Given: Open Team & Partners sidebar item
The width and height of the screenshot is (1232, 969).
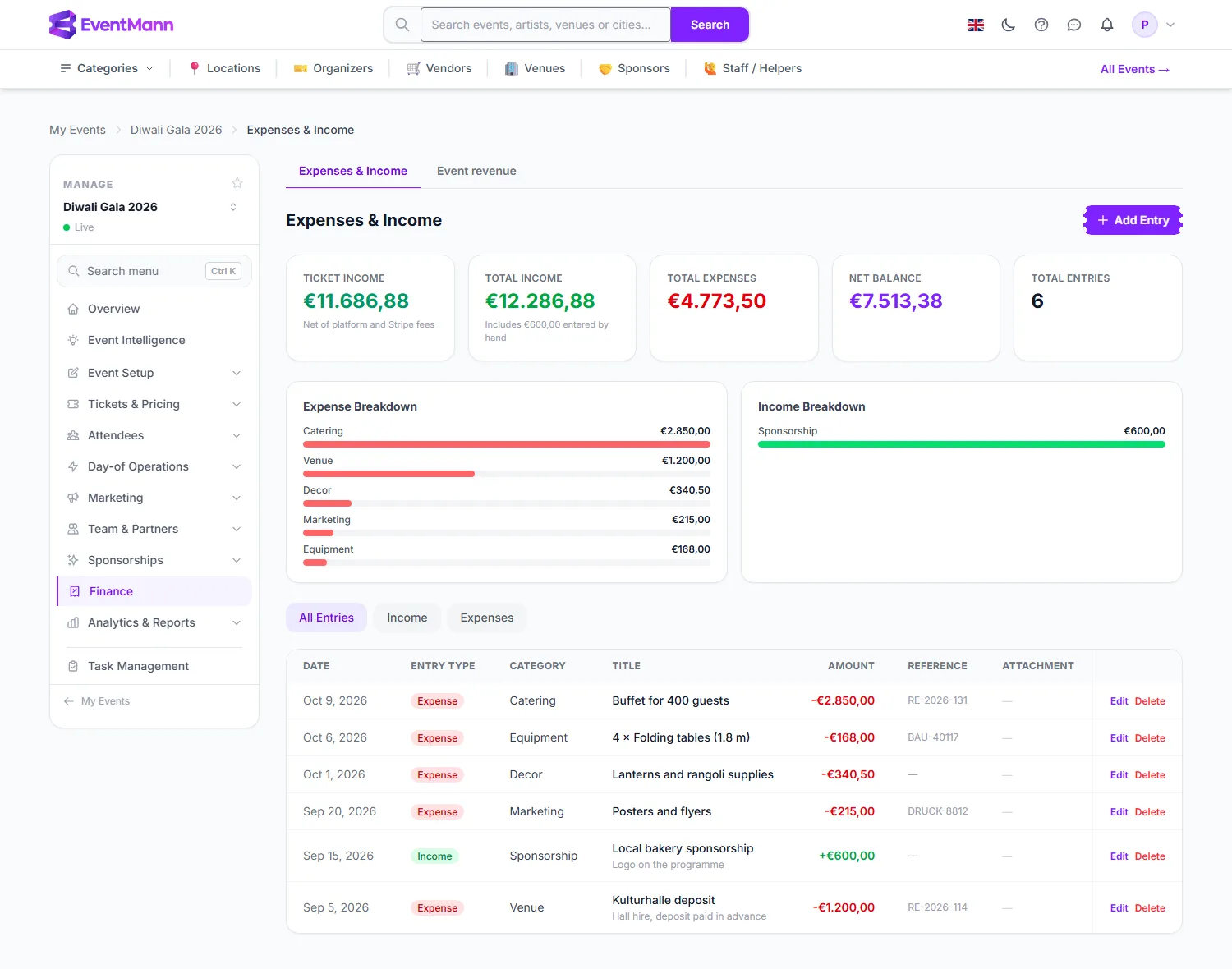Looking at the screenshot, I should click(154, 529).
